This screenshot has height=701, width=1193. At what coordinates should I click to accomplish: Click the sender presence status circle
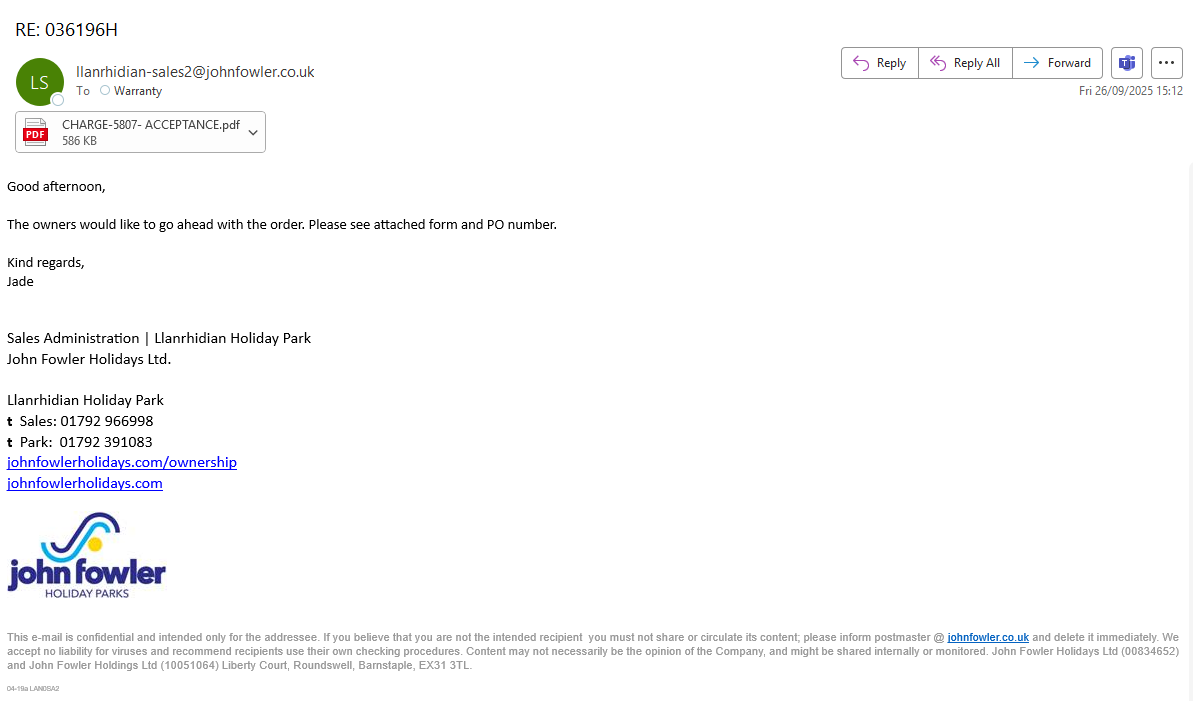click(58, 100)
